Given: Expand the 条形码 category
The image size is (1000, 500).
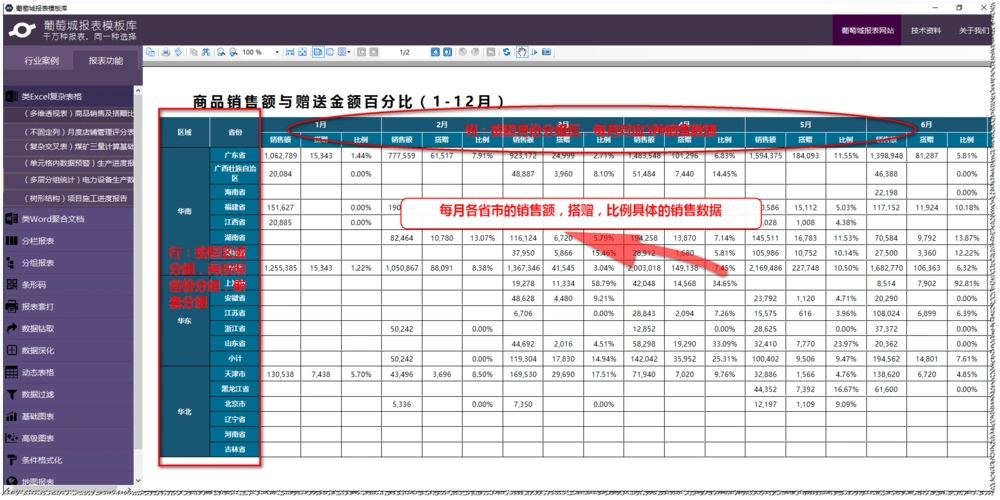Looking at the screenshot, I should click(x=68, y=284).
